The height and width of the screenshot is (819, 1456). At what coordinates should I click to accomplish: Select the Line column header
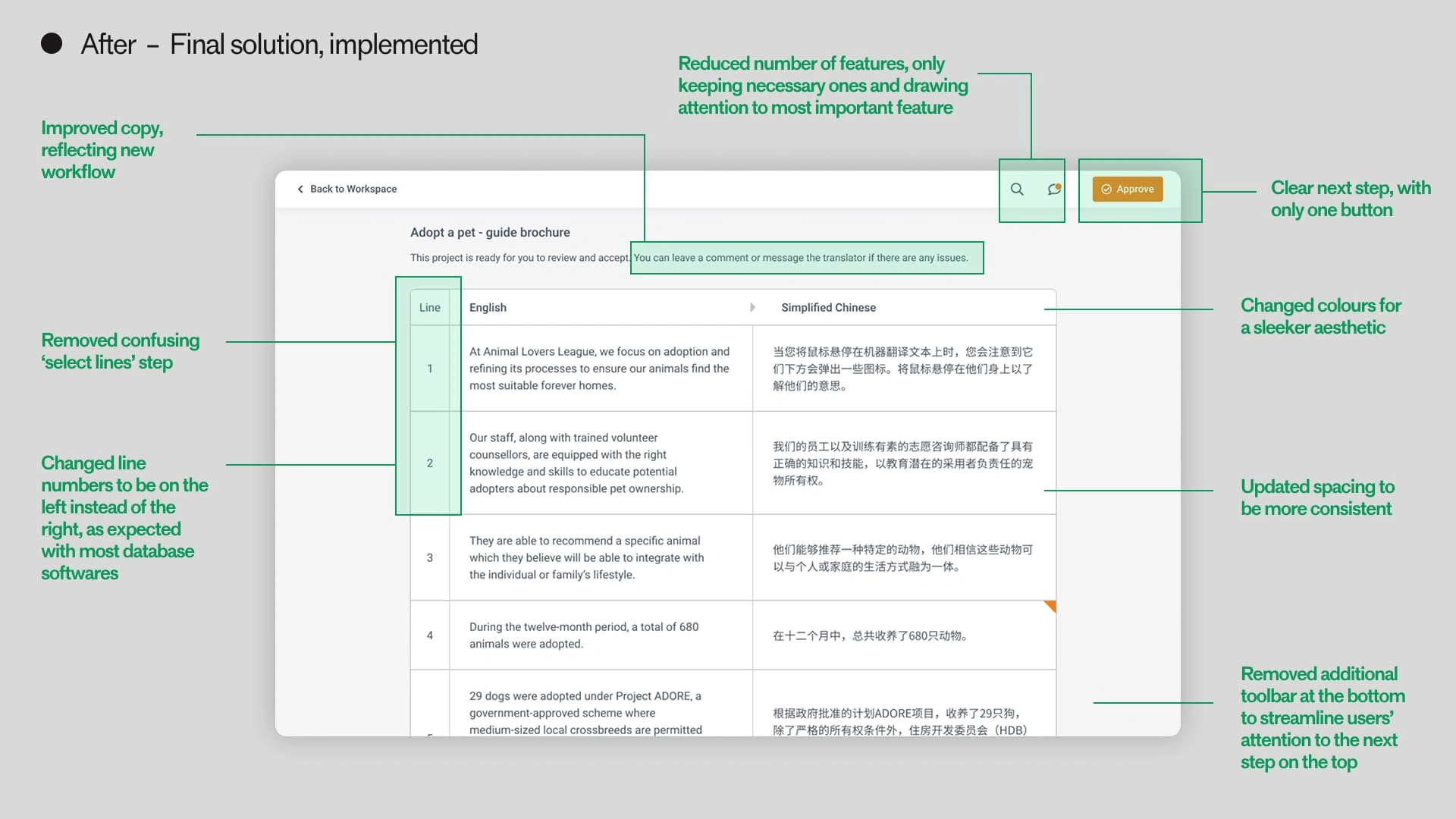pos(429,308)
